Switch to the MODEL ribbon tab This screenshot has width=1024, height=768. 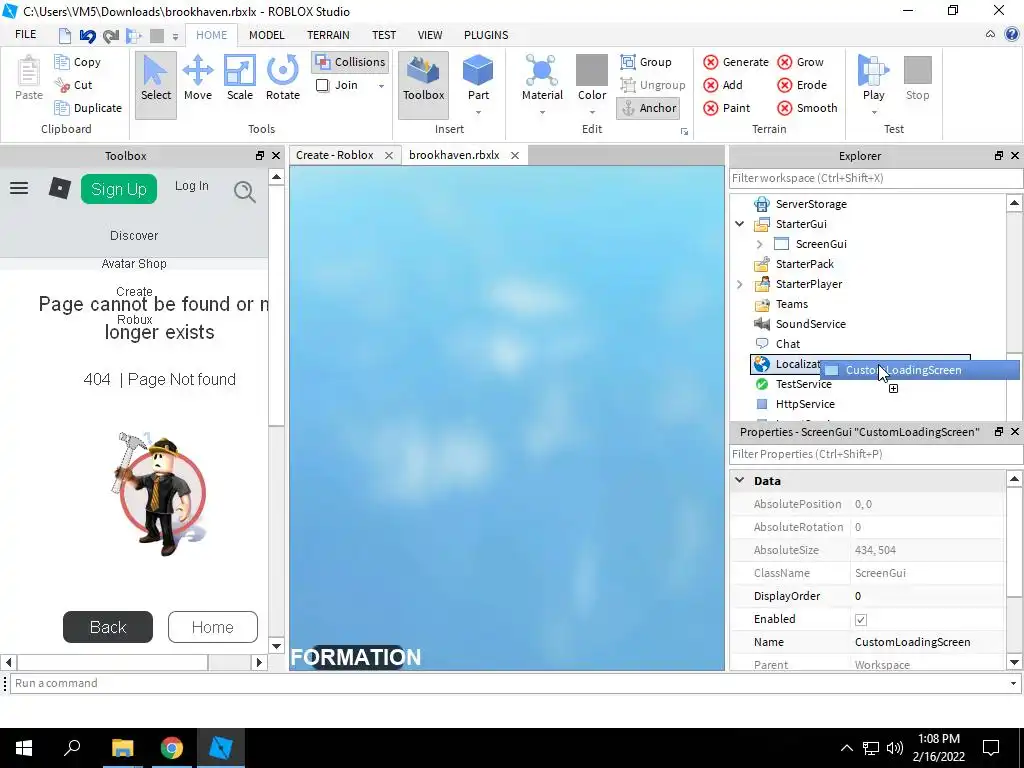point(266,35)
